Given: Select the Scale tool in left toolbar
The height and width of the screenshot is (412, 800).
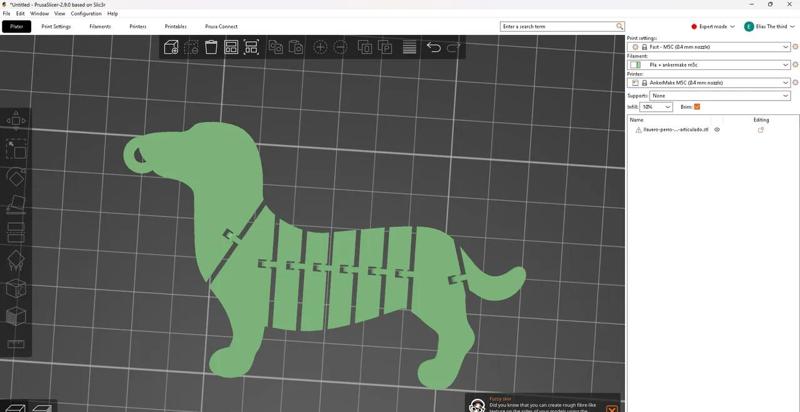Looking at the screenshot, I should click(16, 148).
